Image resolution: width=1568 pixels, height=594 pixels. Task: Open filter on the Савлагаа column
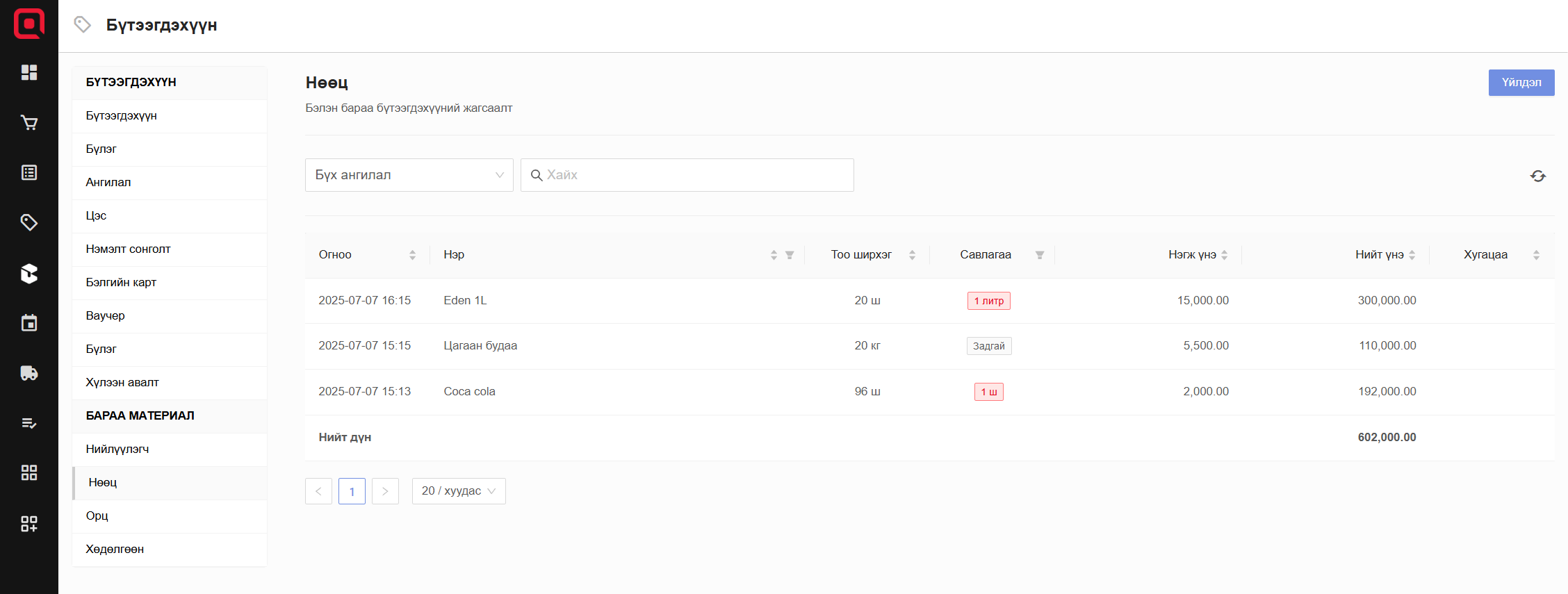point(1039,255)
